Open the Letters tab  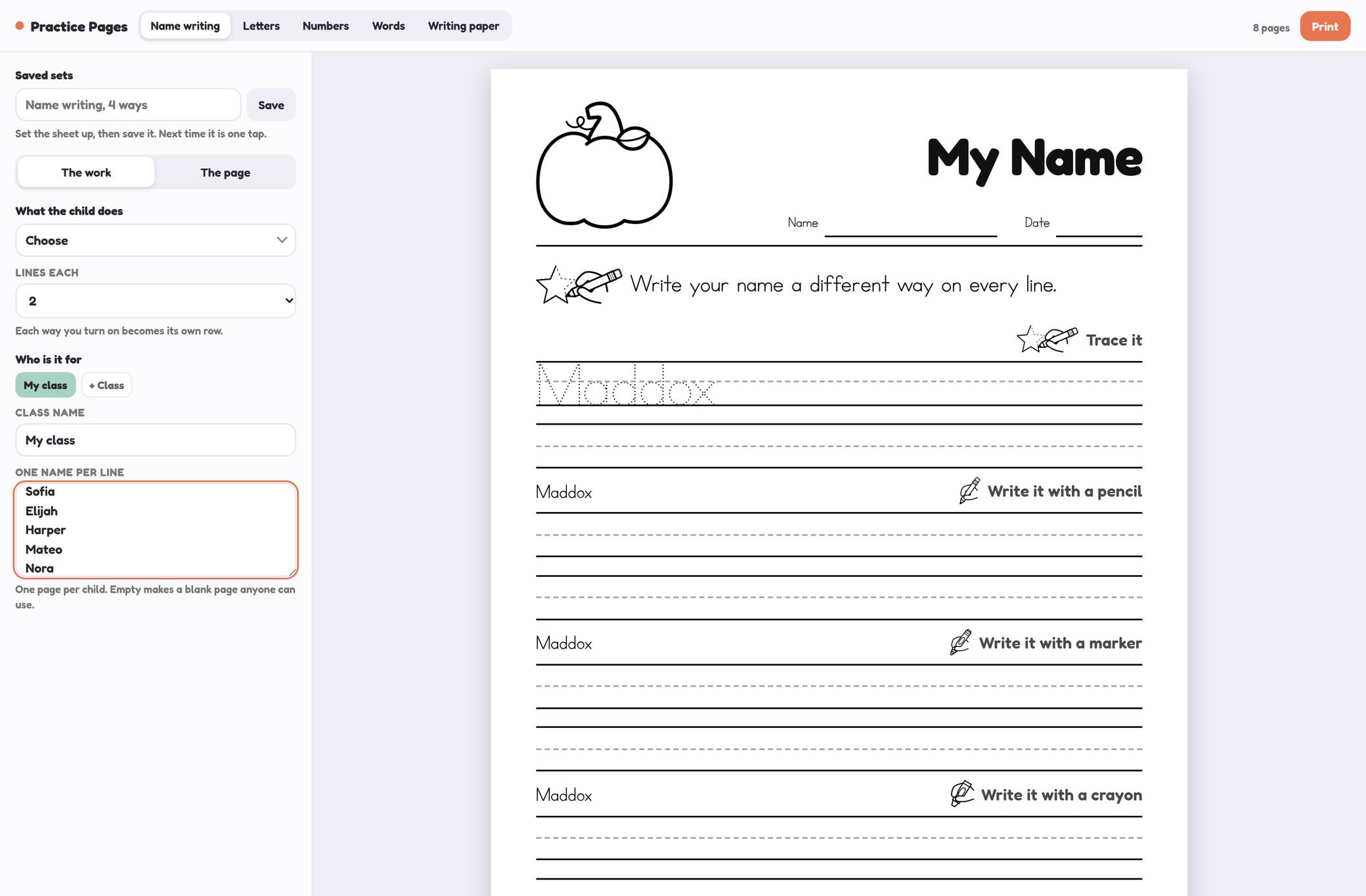click(261, 26)
